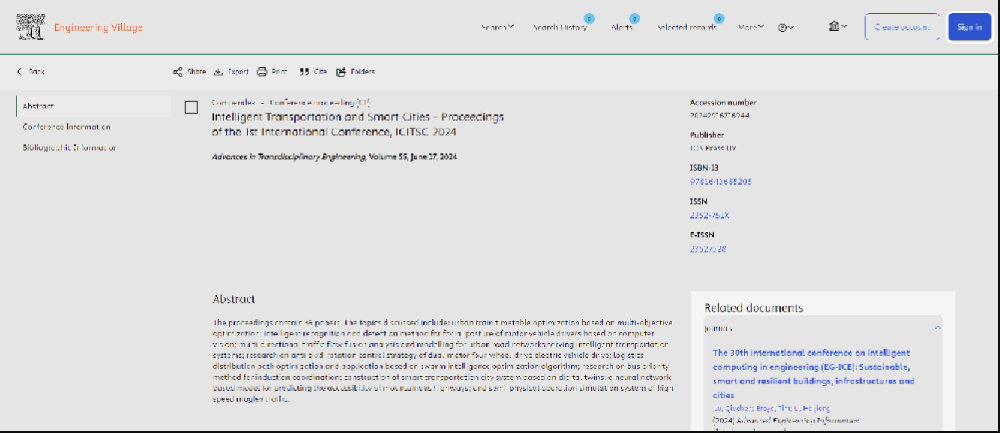Click the Print icon
1000x433 pixels.
262,72
